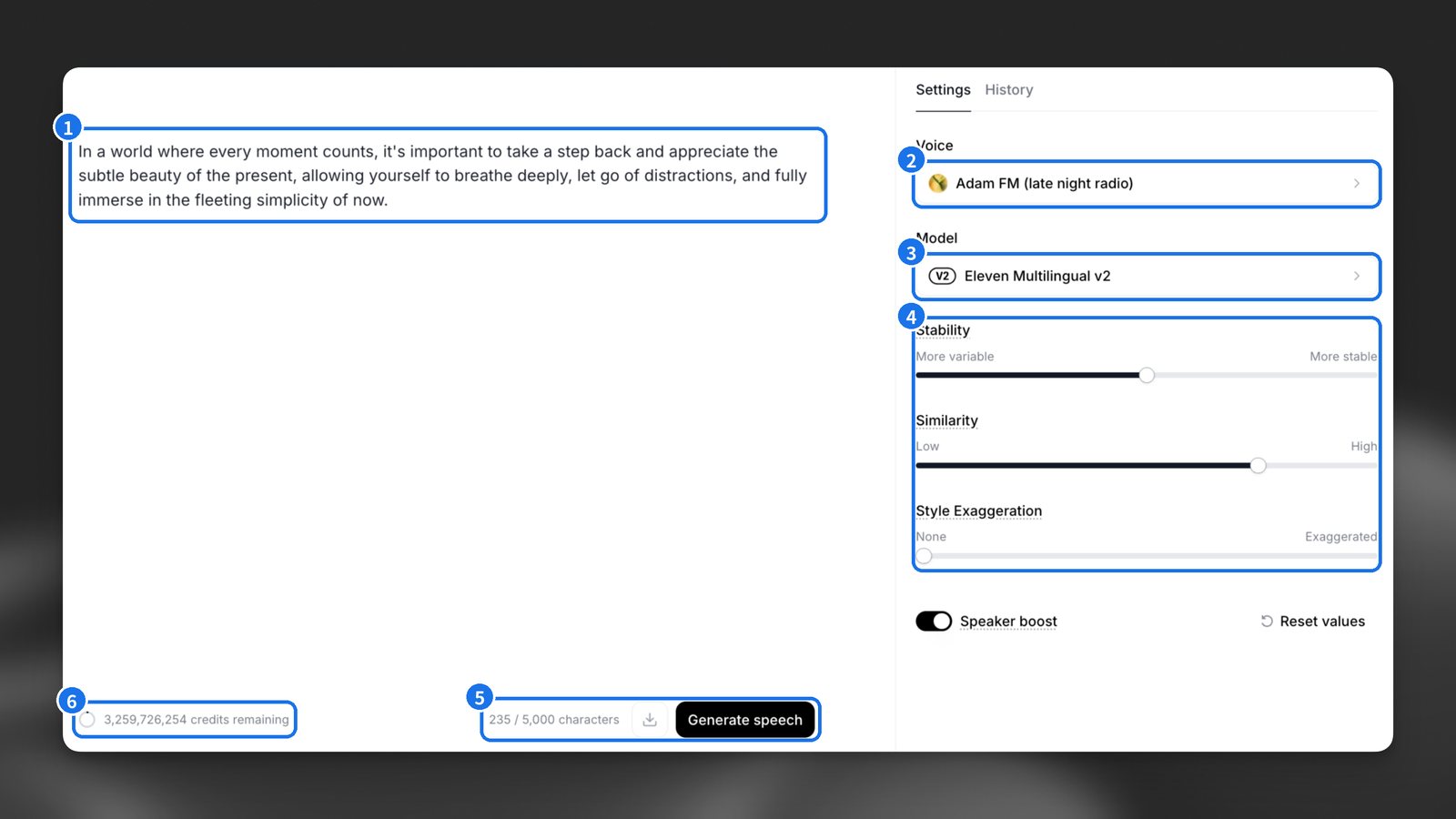Open the Eleven Multilingual v2 model selector
The image size is (1456, 819).
click(x=1147, y=276)
